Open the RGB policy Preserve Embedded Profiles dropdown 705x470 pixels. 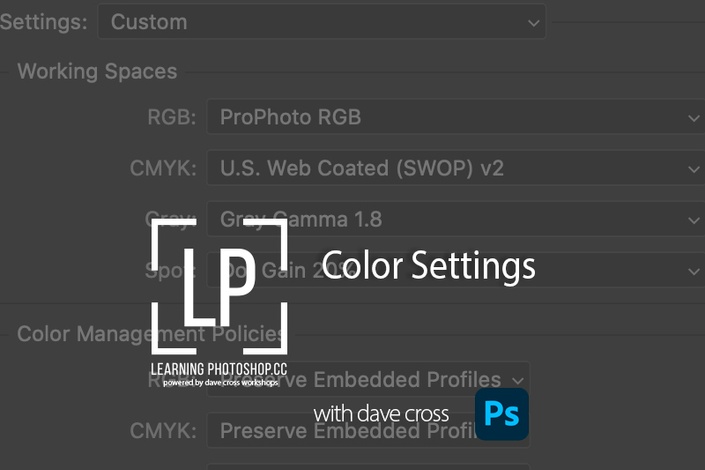coord(368,379)
